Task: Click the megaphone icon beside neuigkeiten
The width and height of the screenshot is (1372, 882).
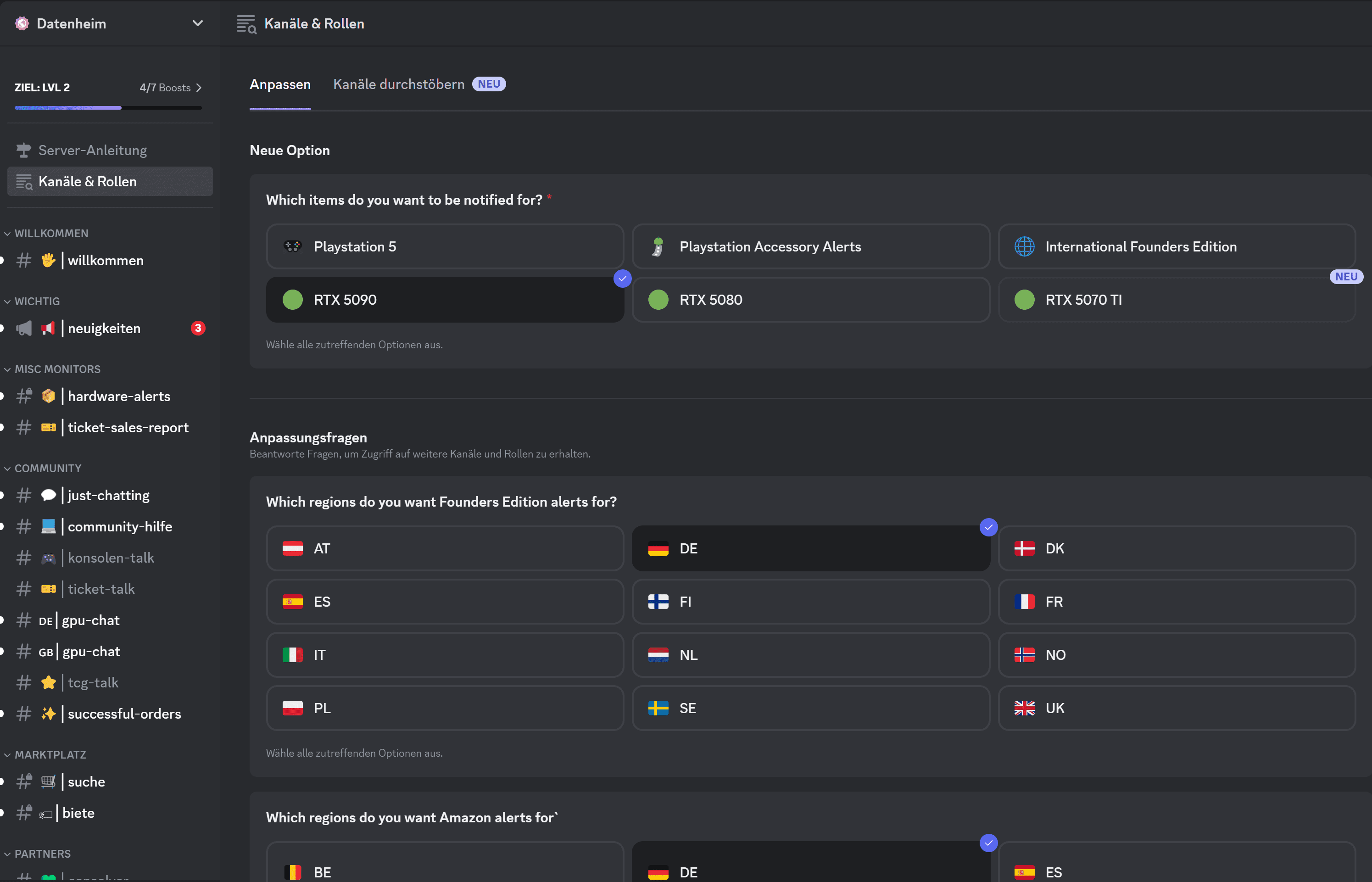Action: click(x=23, y=328)
